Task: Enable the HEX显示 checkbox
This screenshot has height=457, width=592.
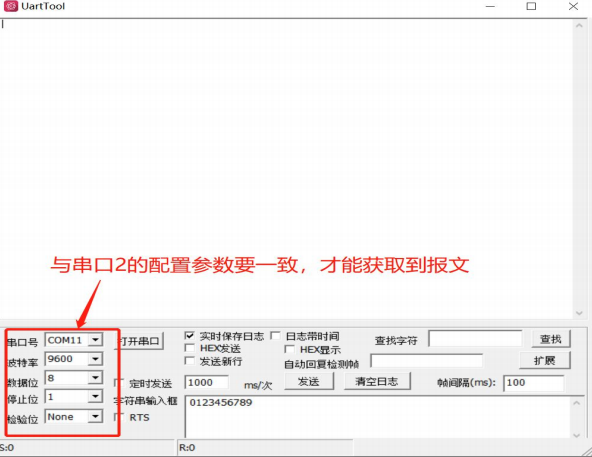Action: point(290,349)
